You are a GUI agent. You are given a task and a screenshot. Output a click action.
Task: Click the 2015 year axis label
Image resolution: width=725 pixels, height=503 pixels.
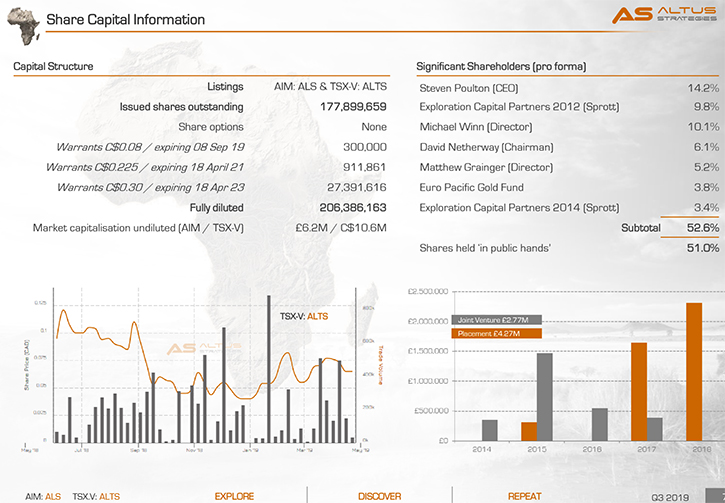pos(537,449)
